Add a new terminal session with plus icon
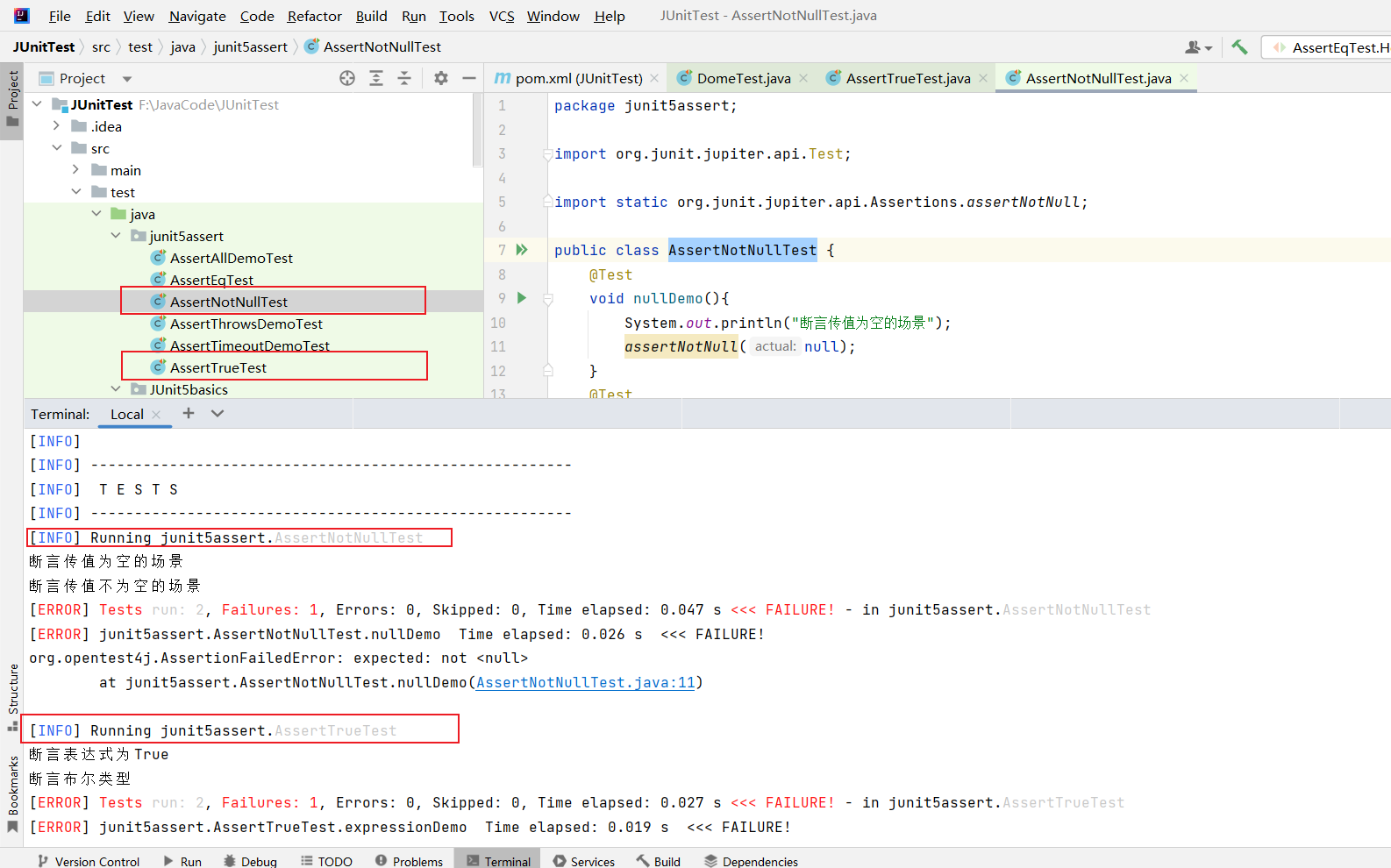1391x868 pixels. coord(189,413)
